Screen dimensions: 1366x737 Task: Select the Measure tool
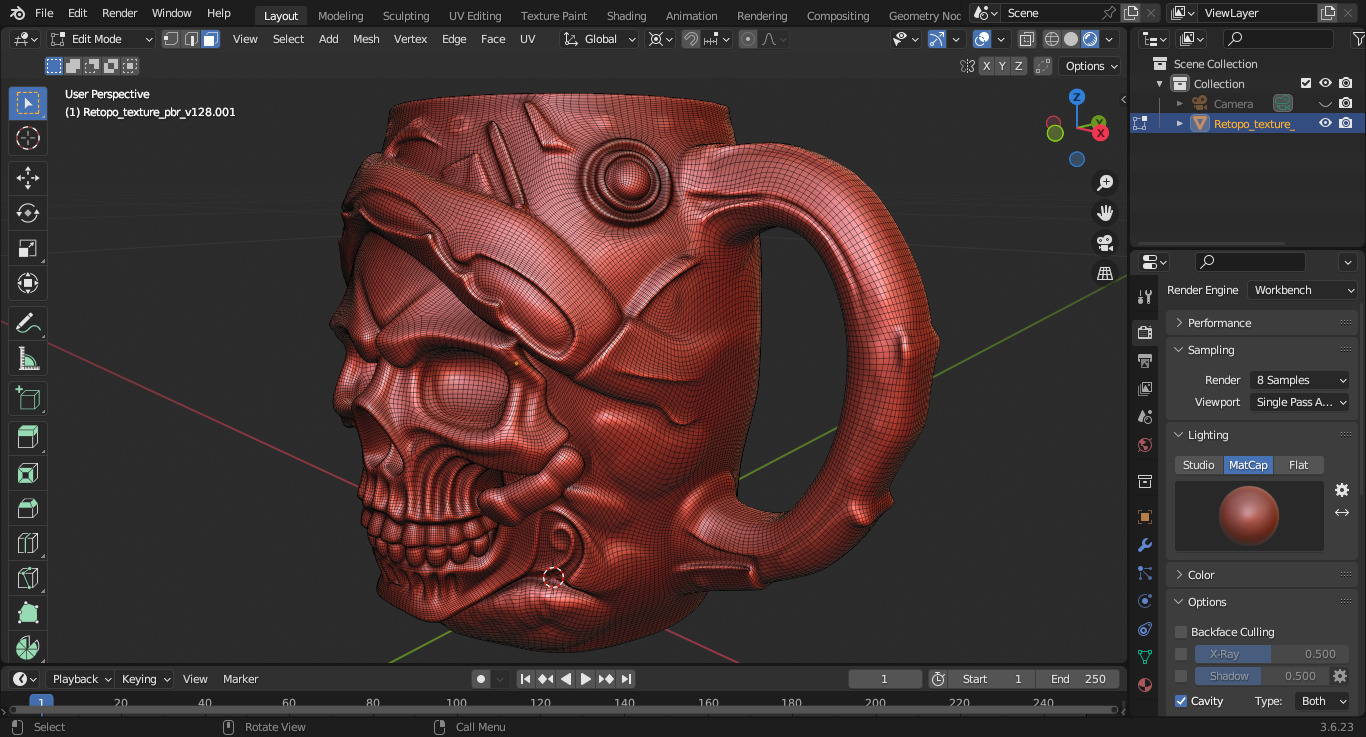[x=28, y=358]
